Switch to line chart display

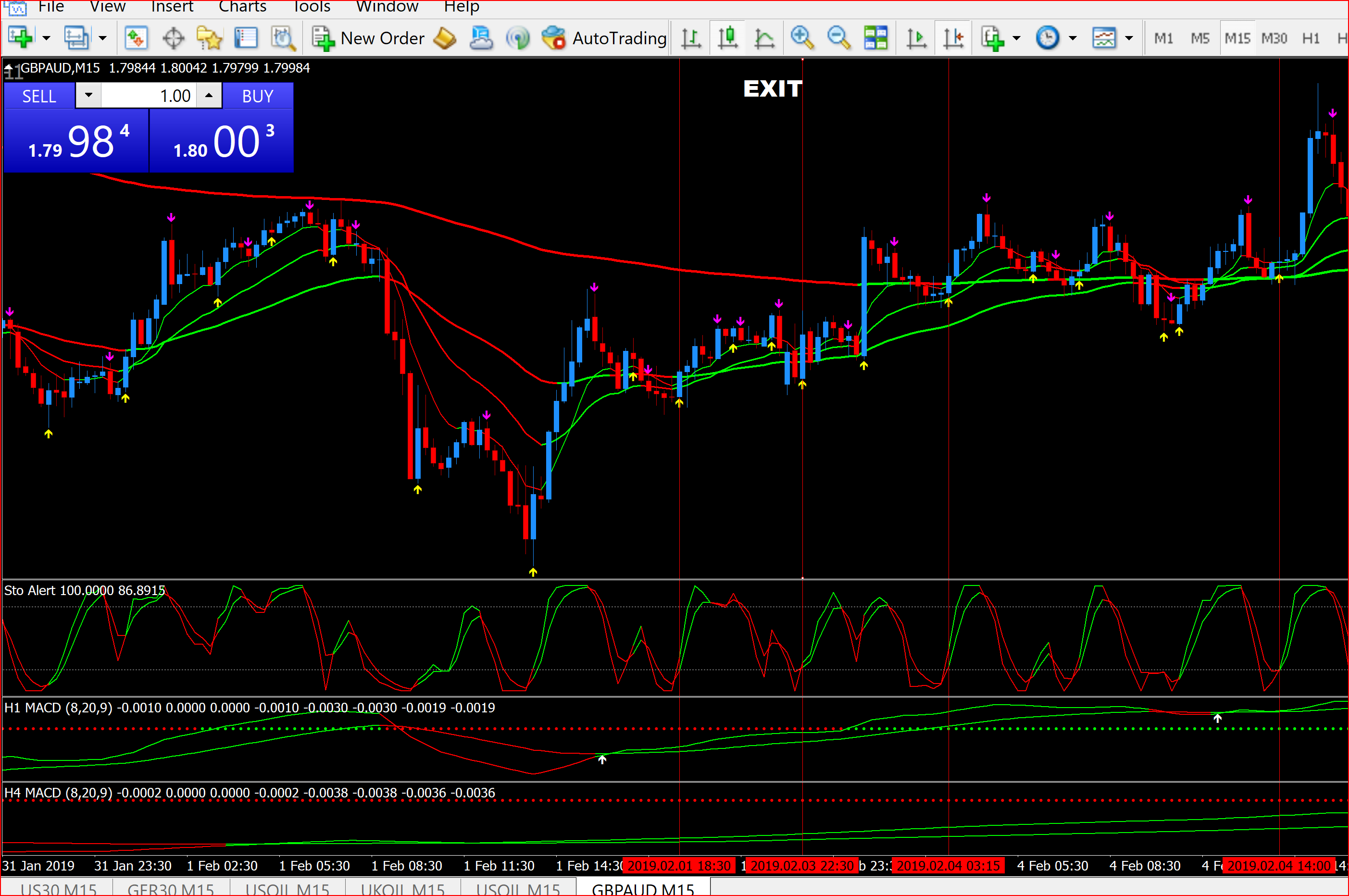764,37
